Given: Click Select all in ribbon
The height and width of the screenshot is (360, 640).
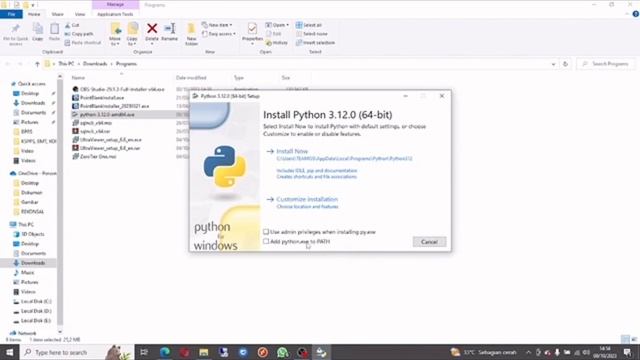Looking at the screenshot, I should (309, 25).
